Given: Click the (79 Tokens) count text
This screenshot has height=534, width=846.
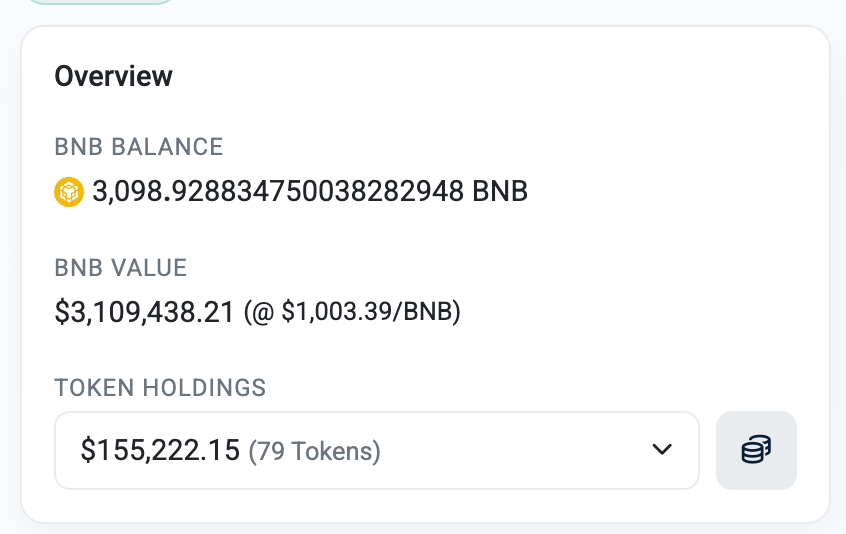Looking at the screenshot, I should (314, 452).
